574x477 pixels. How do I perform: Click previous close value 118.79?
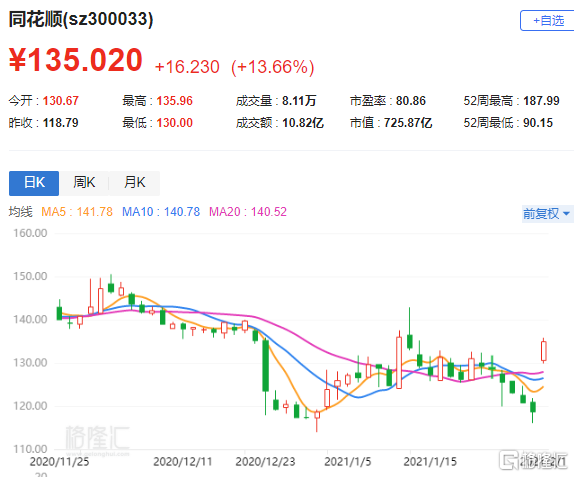tap(61, 123)
